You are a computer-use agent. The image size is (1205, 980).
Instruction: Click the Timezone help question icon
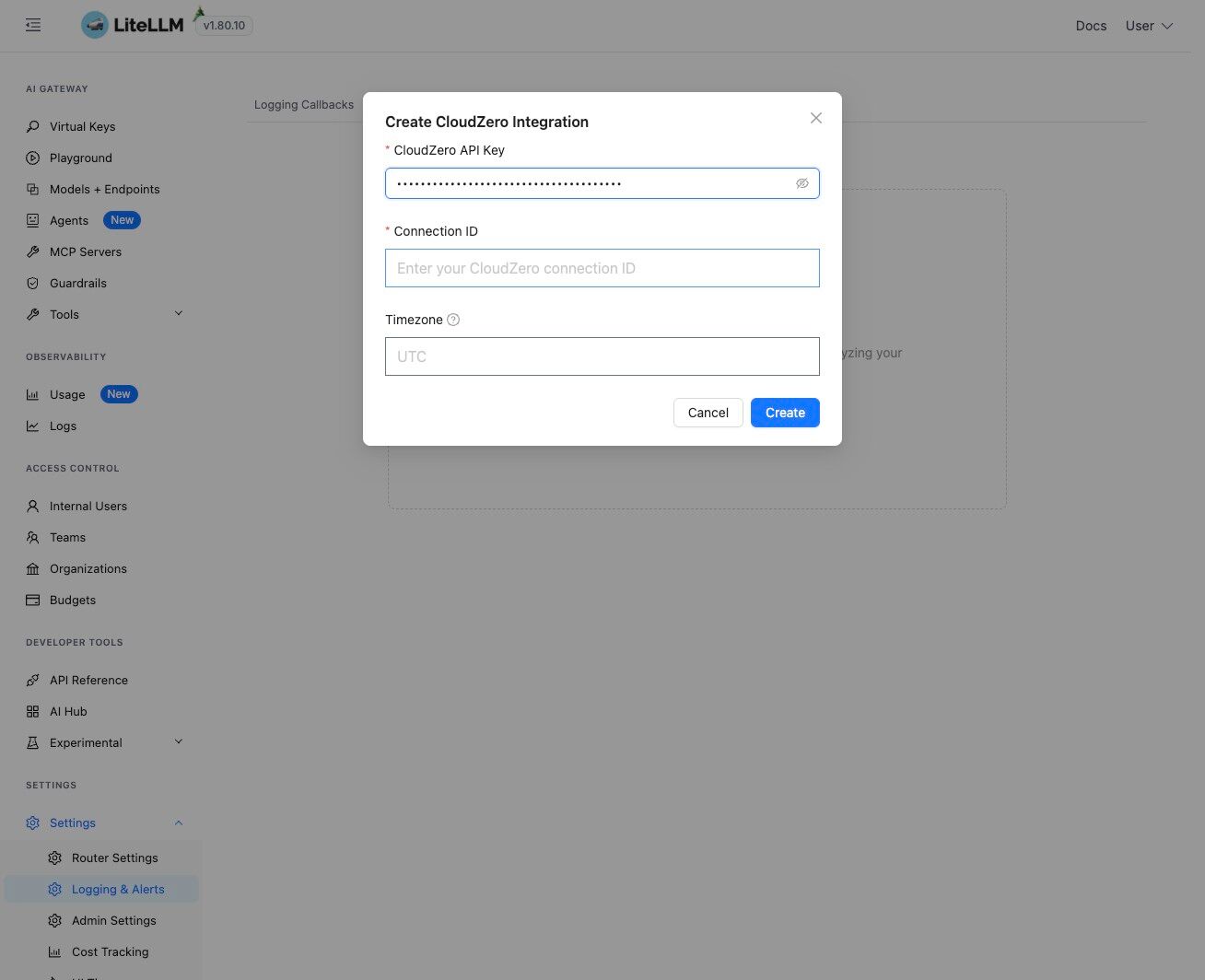[453, 320]
